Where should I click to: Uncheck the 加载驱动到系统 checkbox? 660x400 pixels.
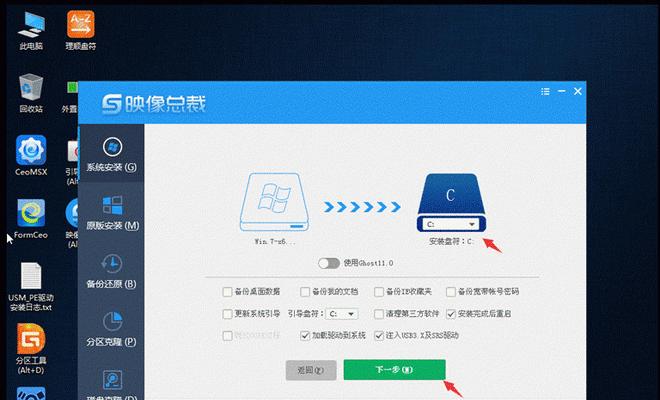305,336
